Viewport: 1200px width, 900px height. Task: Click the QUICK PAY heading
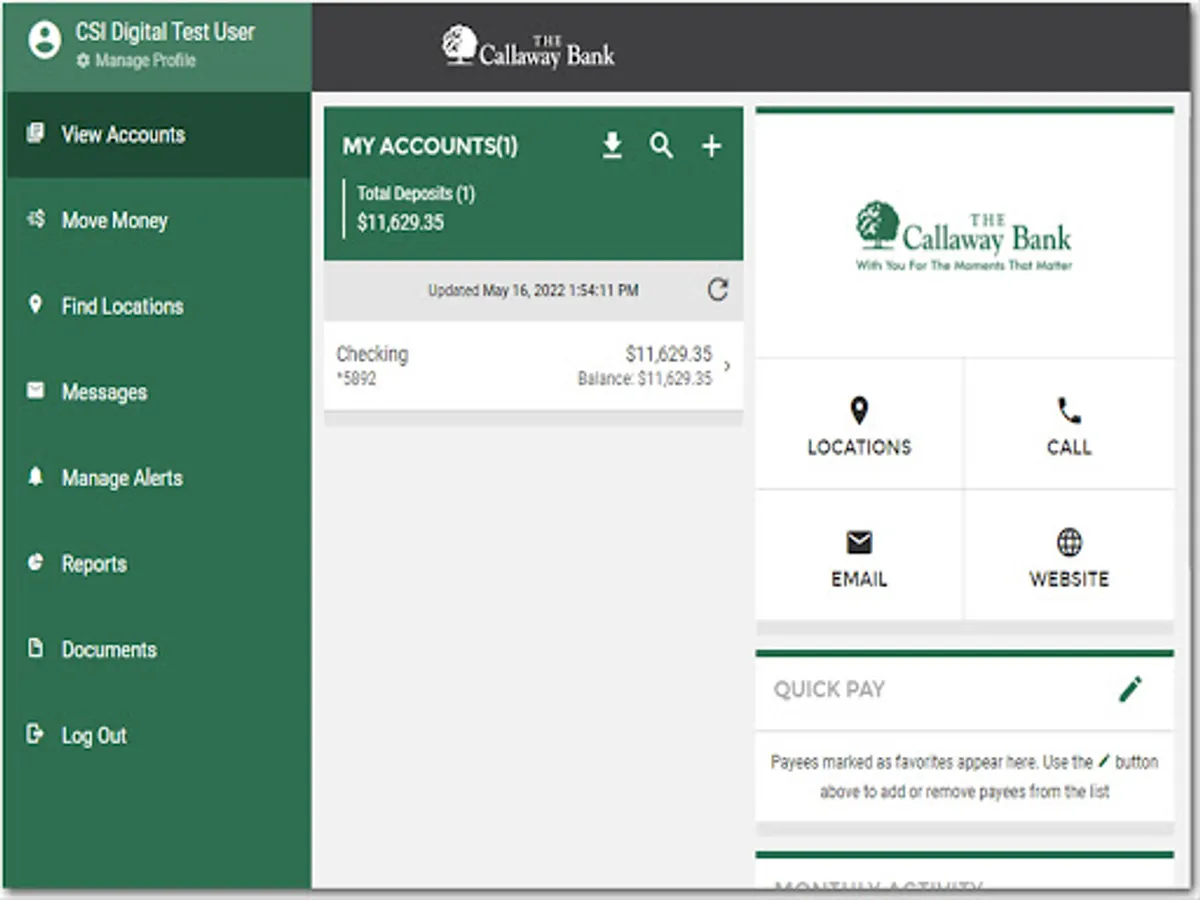[829, 690]
